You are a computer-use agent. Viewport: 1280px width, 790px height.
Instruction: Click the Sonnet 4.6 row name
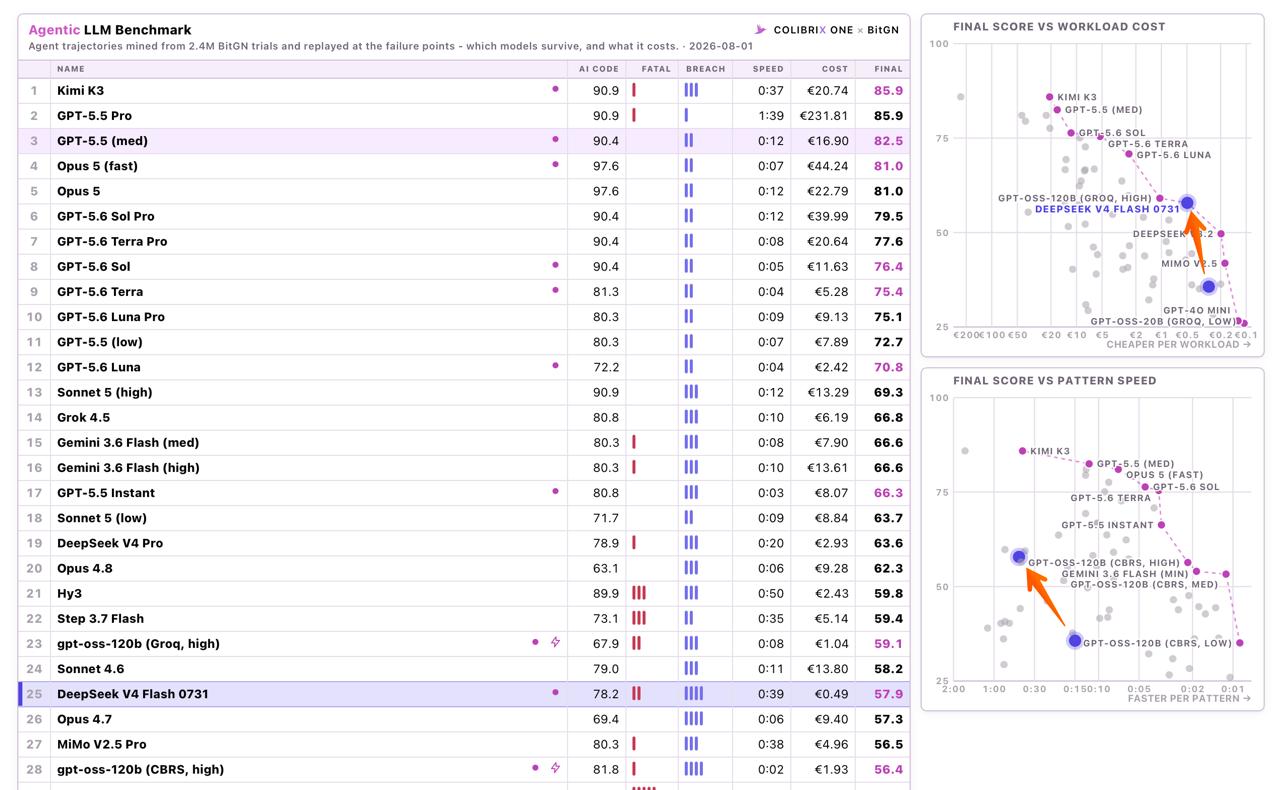pos(91,668)
